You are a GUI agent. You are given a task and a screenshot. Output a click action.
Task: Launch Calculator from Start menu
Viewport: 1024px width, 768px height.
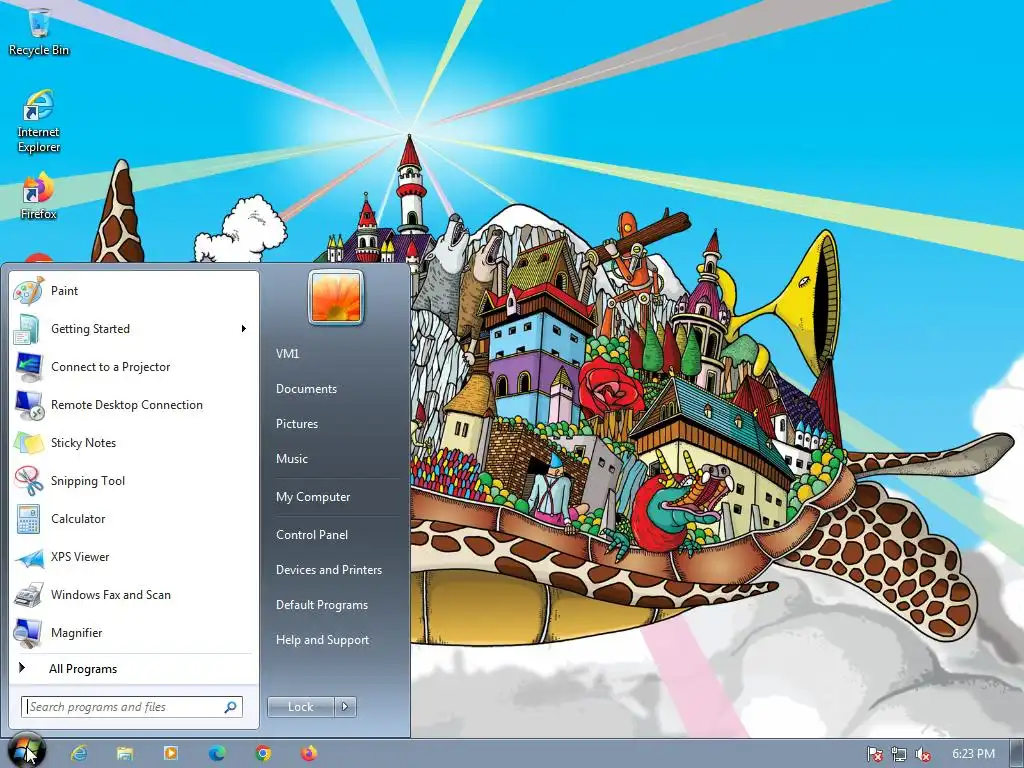pyautogui.click(x=134, y=519)
